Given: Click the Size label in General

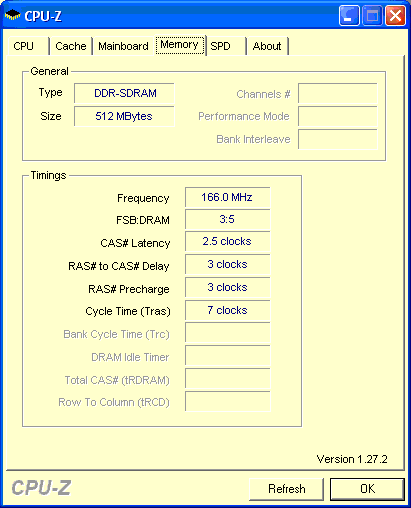Looking at the screenshot, I should pos(51,116).
